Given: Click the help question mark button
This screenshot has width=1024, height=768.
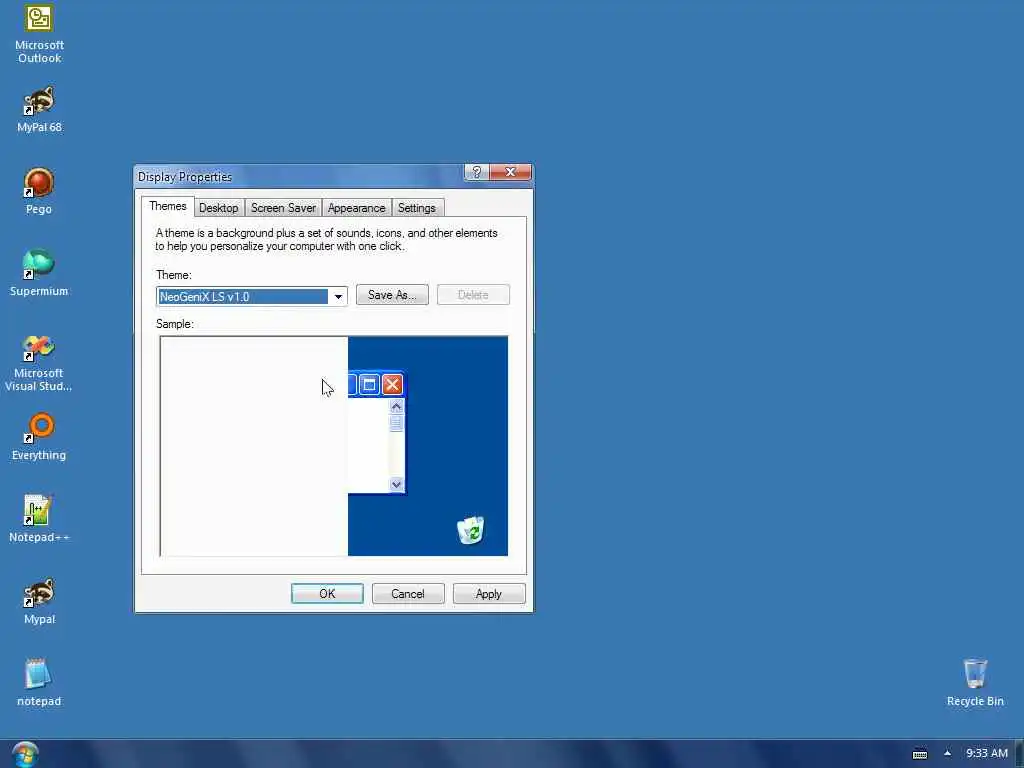Looking at the screenshot, I should (477, 172).
